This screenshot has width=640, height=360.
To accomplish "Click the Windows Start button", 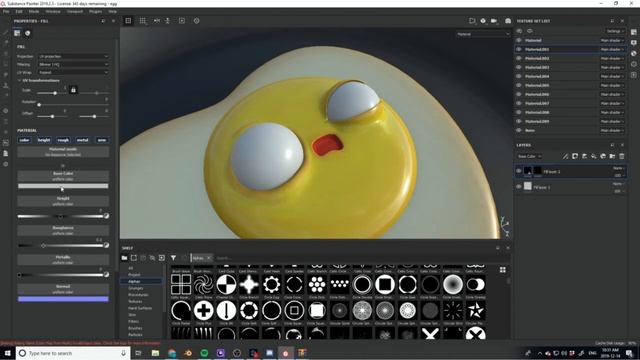I will tap(7, 353).
